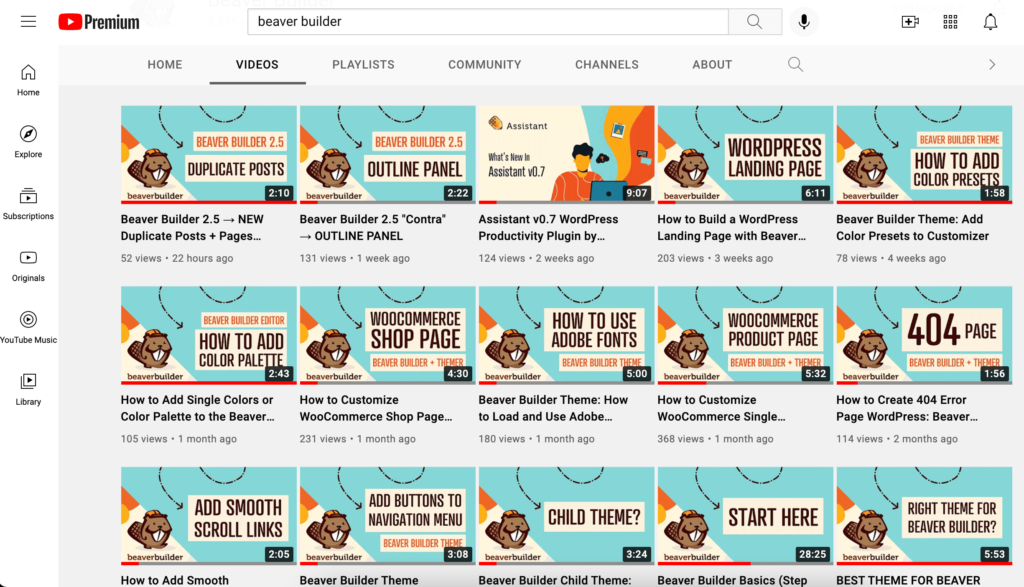Activate voice search microphone

pos(803,22)
